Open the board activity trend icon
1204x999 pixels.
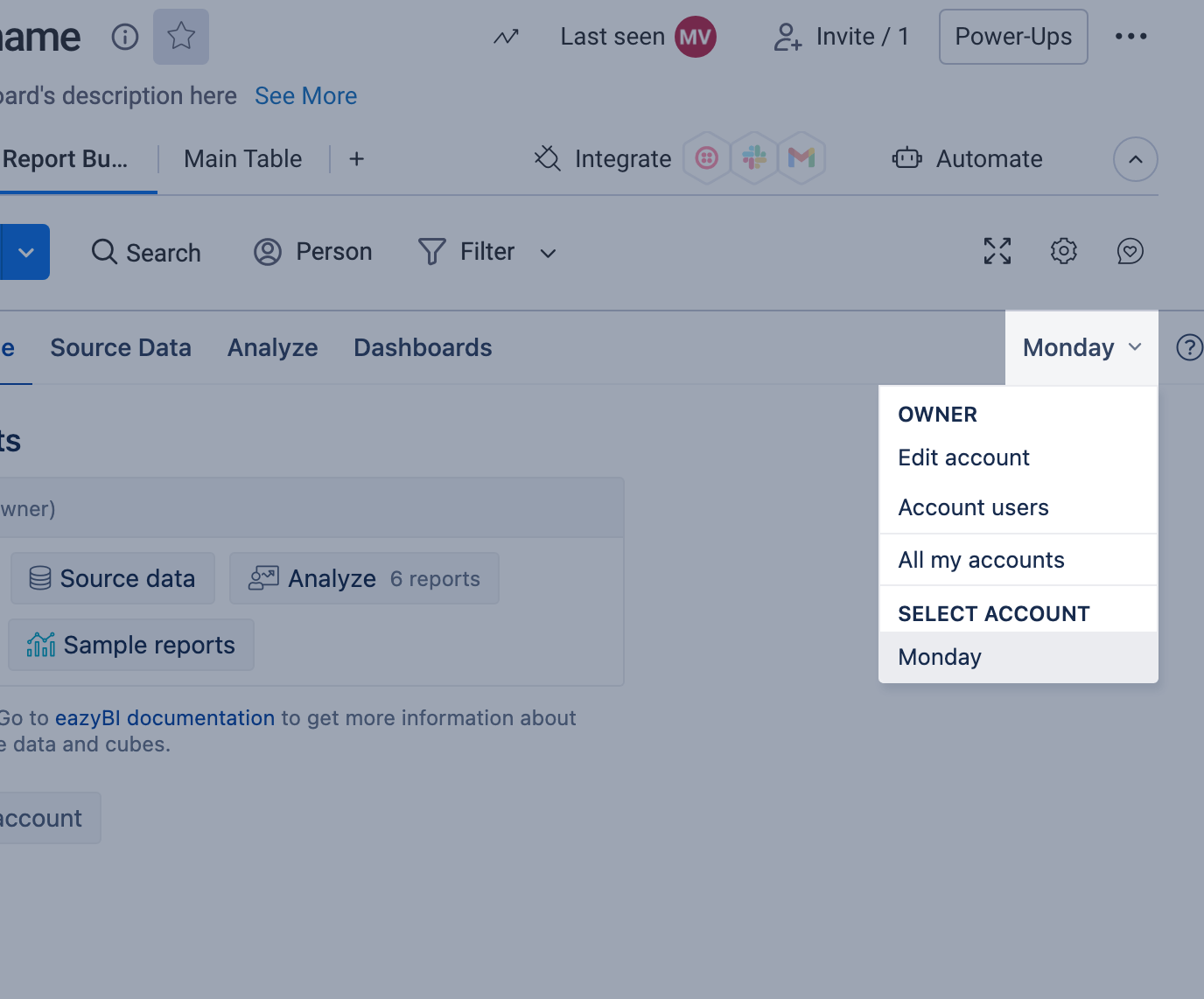pos(506,37)
